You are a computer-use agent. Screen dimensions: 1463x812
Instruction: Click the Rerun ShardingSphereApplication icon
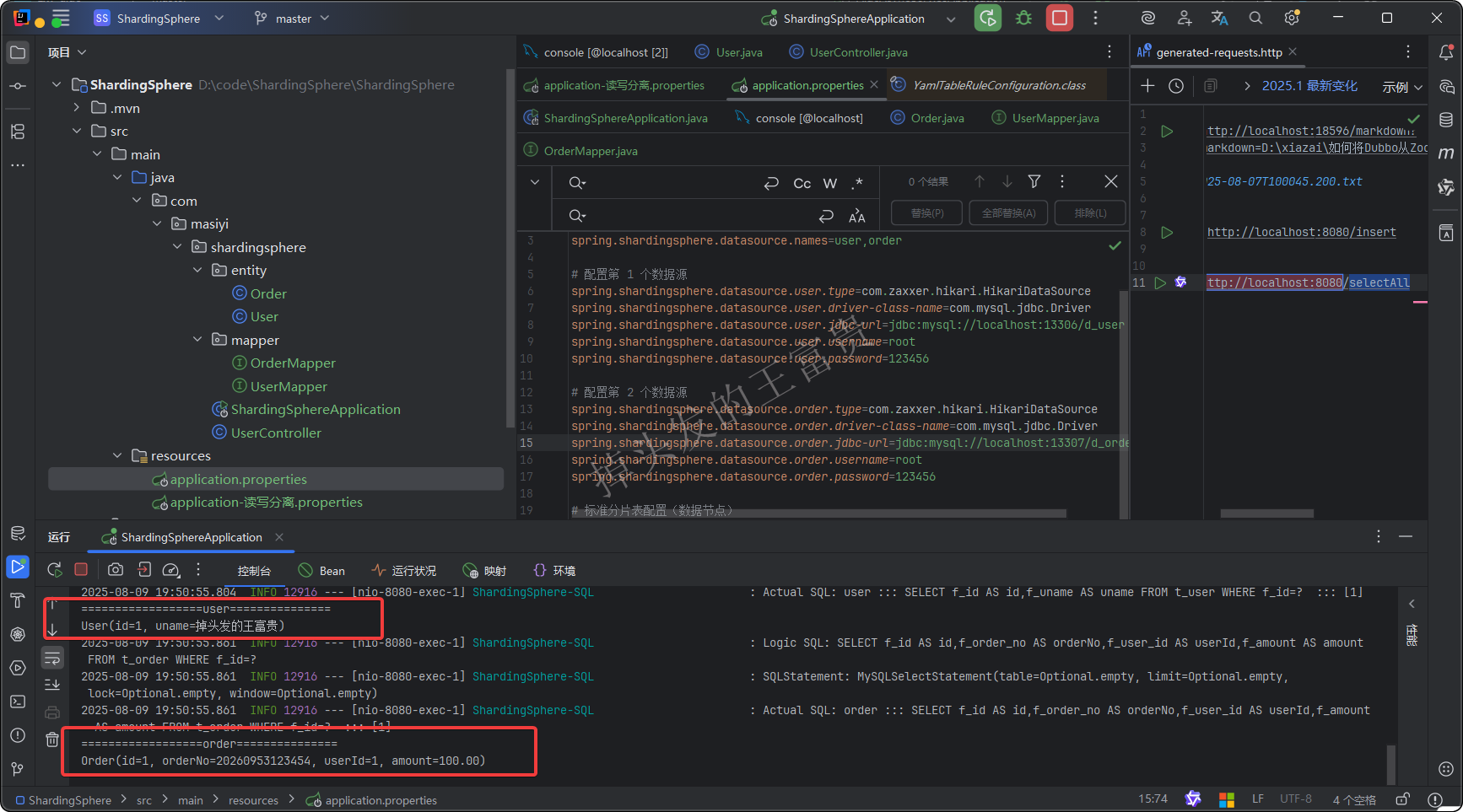(988, 18)
